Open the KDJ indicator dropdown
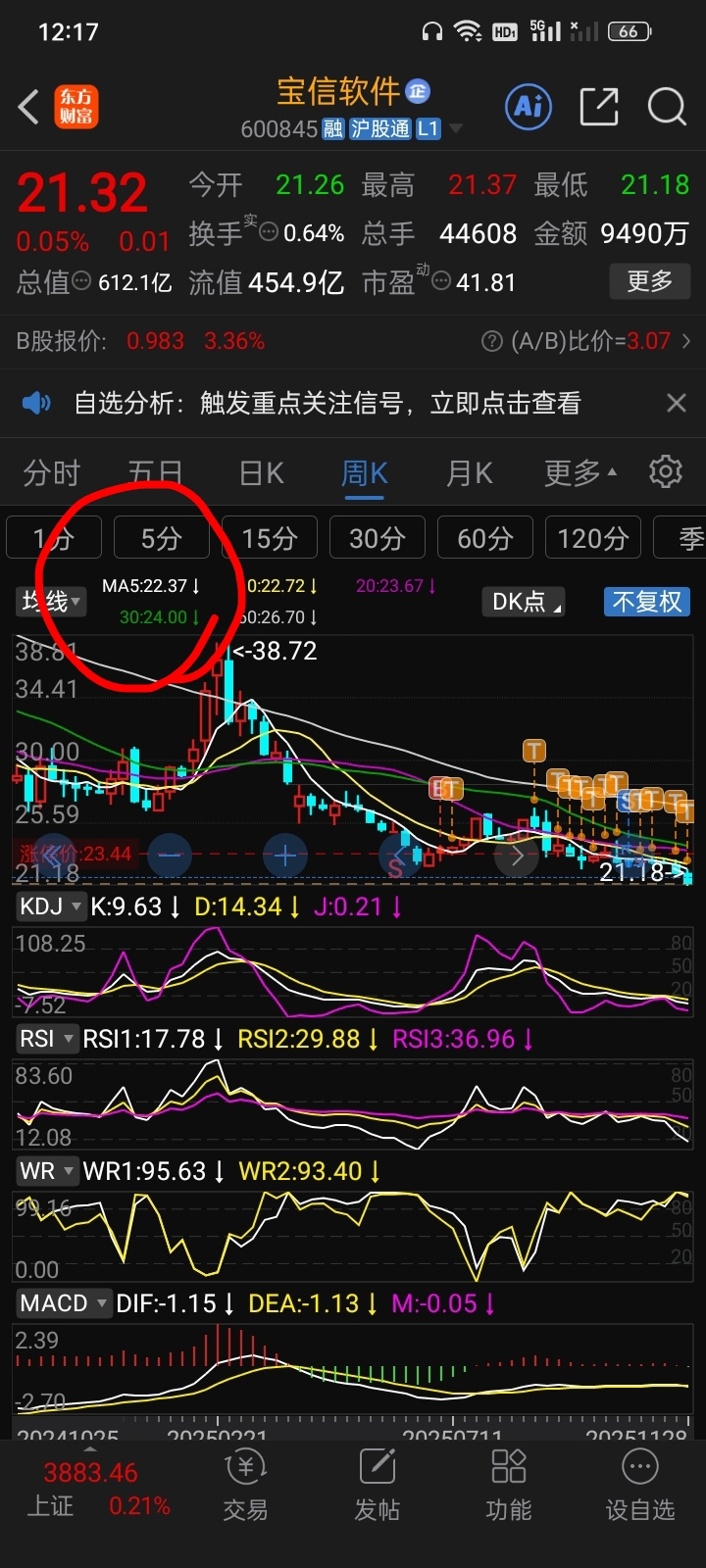This screenshot has width=706, height=1568. pyautogui.click(x=51, y=906)
